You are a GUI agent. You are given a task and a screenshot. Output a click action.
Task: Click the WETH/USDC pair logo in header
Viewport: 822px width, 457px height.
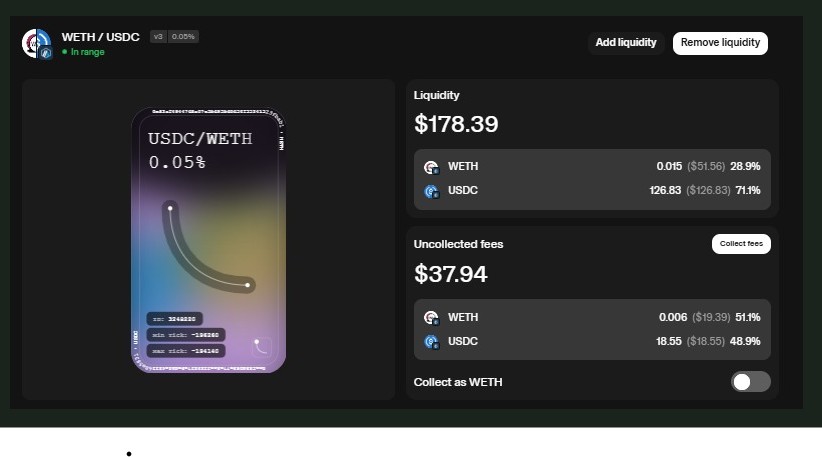pos(37,43)
